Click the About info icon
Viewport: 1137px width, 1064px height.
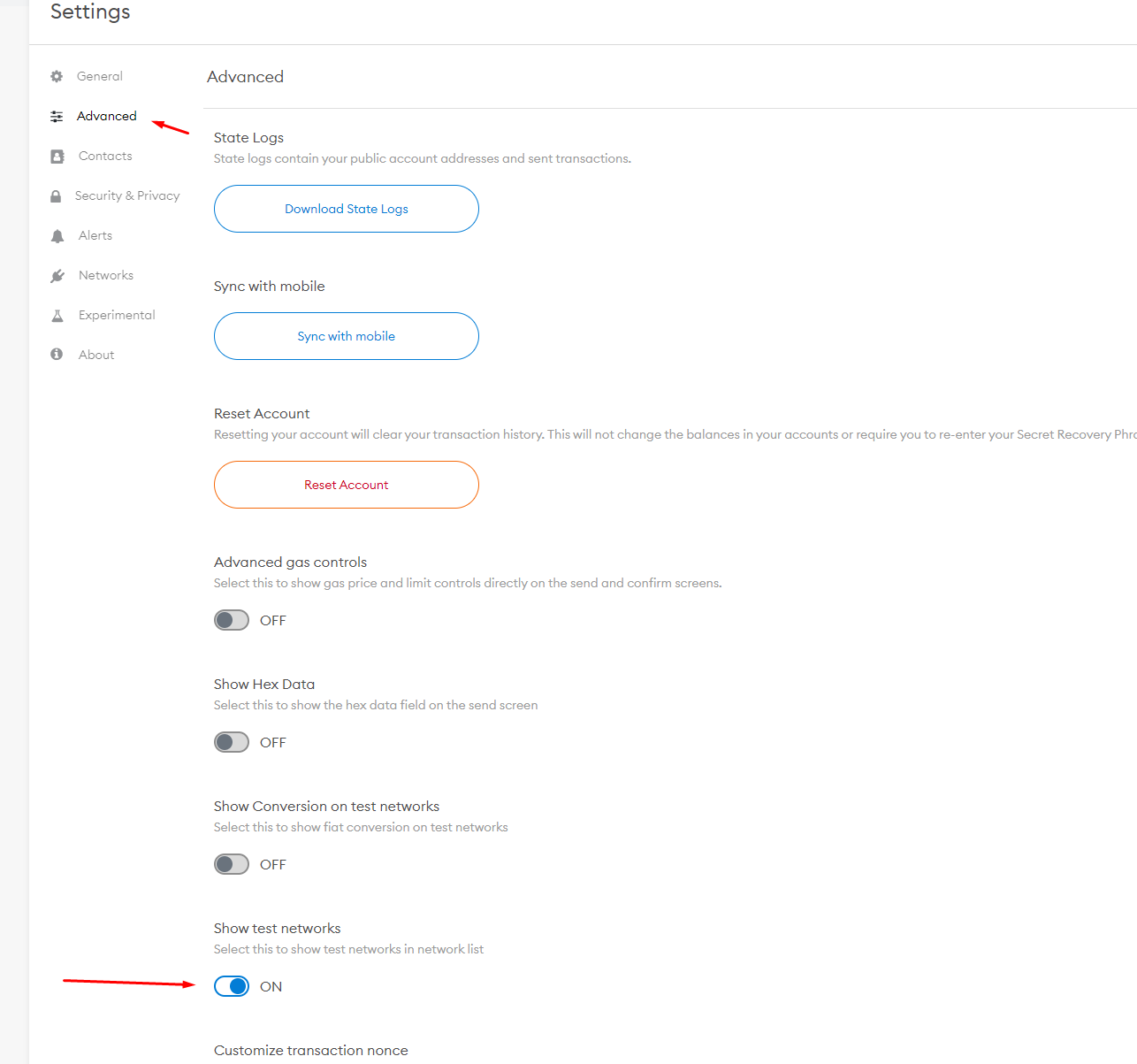(57, 355)
